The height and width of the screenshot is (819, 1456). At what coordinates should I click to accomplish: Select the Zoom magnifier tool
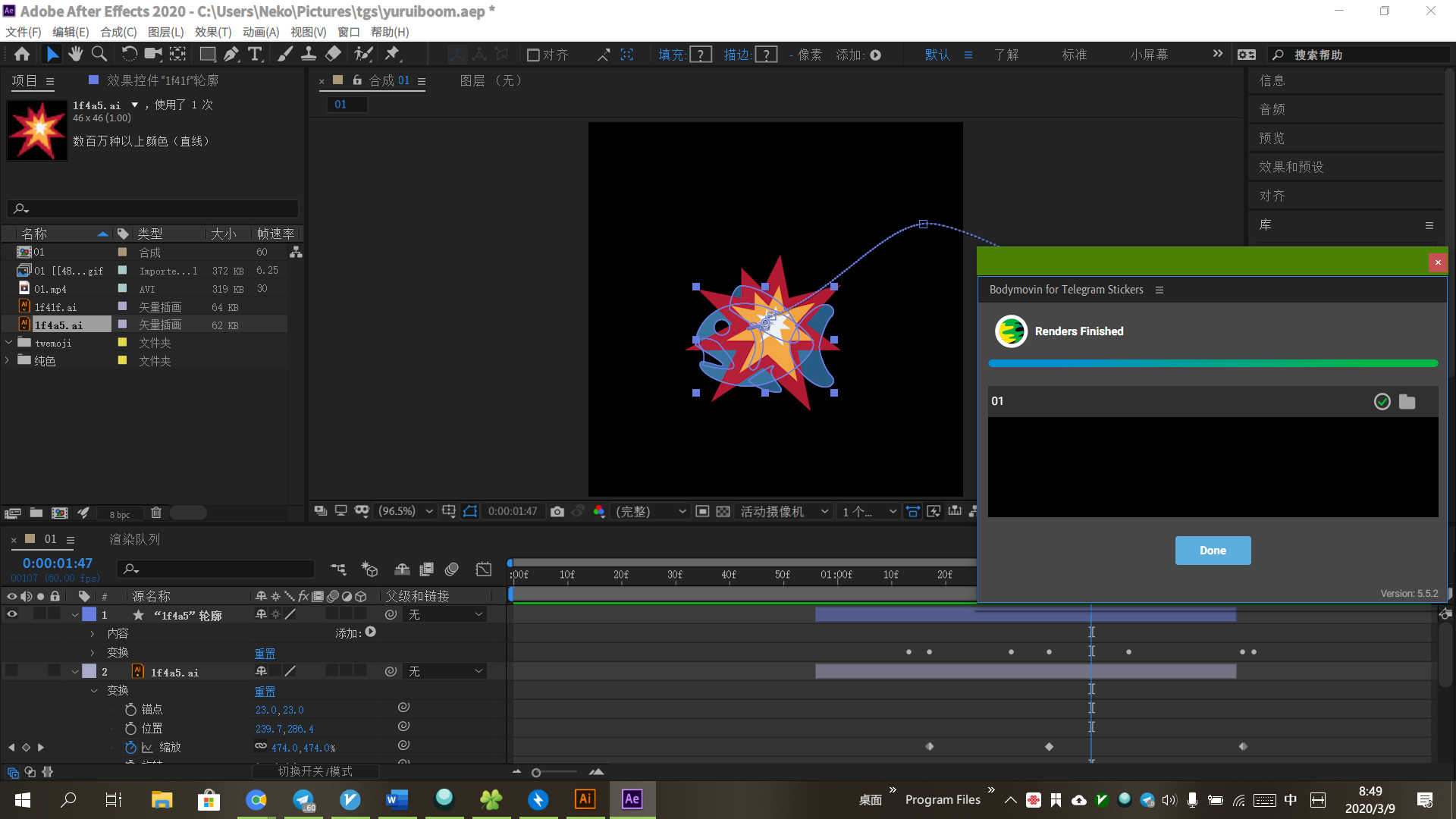[x=99, y=54]
